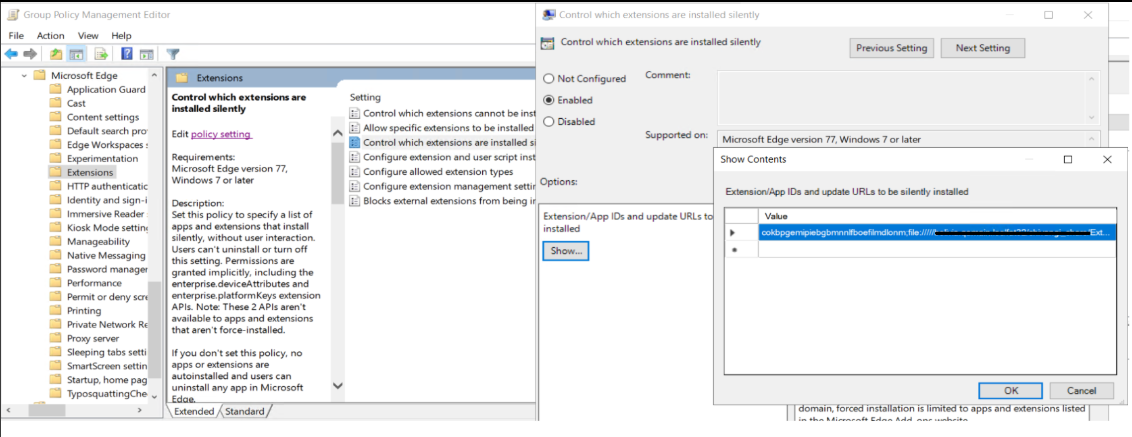Image resolution: width=1132 pixels, height=437 pixels.
Task: Open the Action menu
Action: click(x=51, y=35)
